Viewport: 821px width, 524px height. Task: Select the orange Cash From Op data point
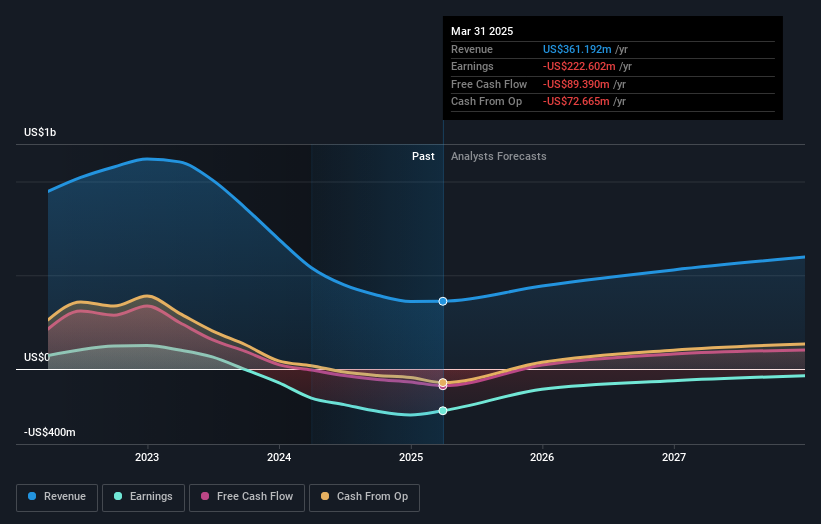443,383
